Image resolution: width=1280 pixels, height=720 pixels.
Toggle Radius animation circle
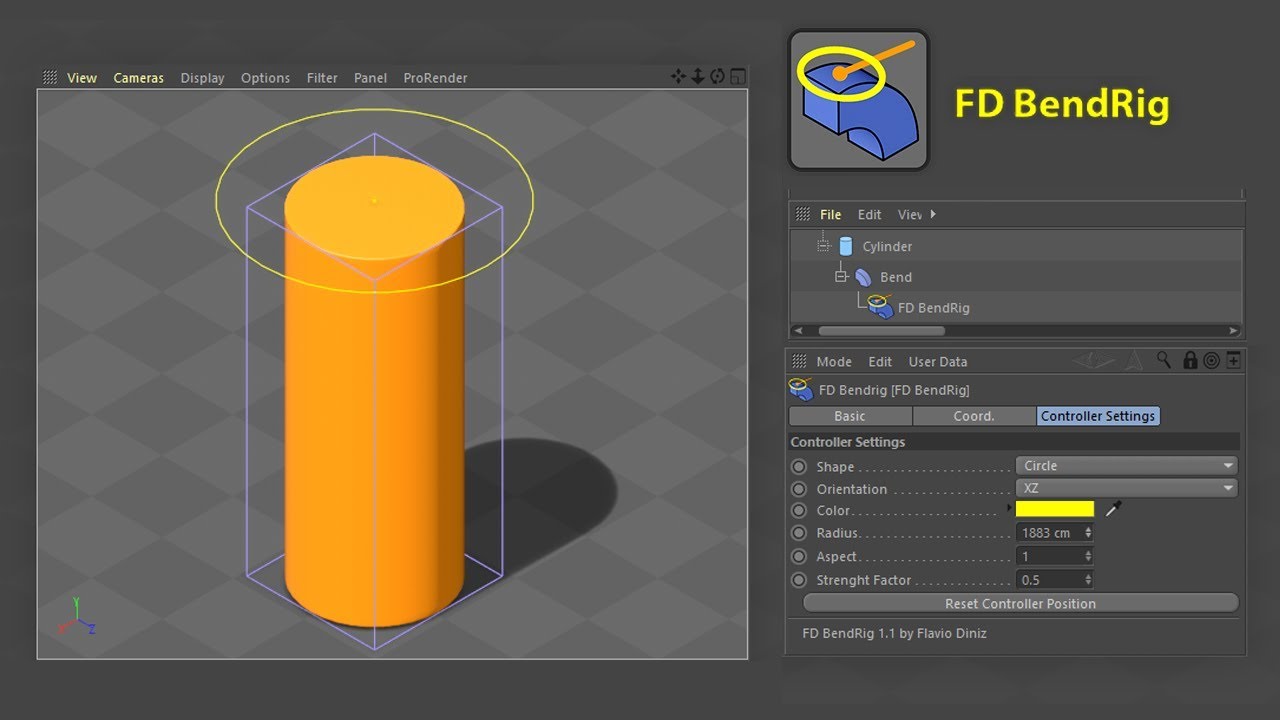pyautogui.click(x=798, y=533)
